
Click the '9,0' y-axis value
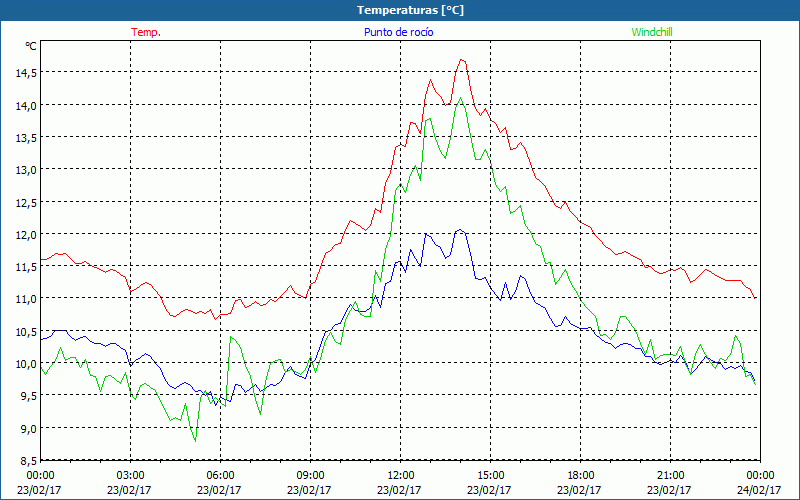coord(29,429)
